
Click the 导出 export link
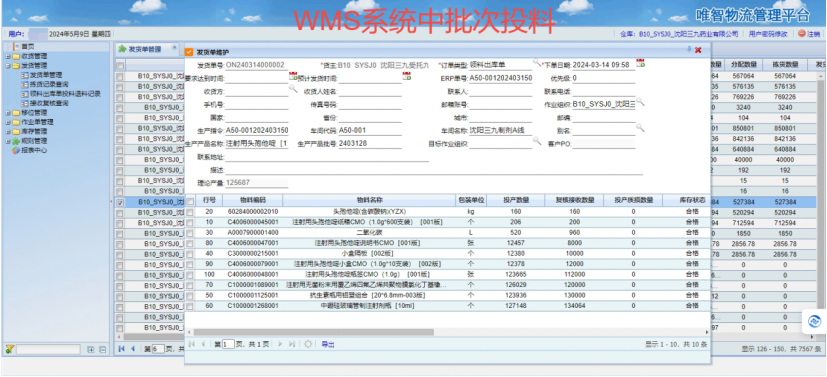pos(328,344)
